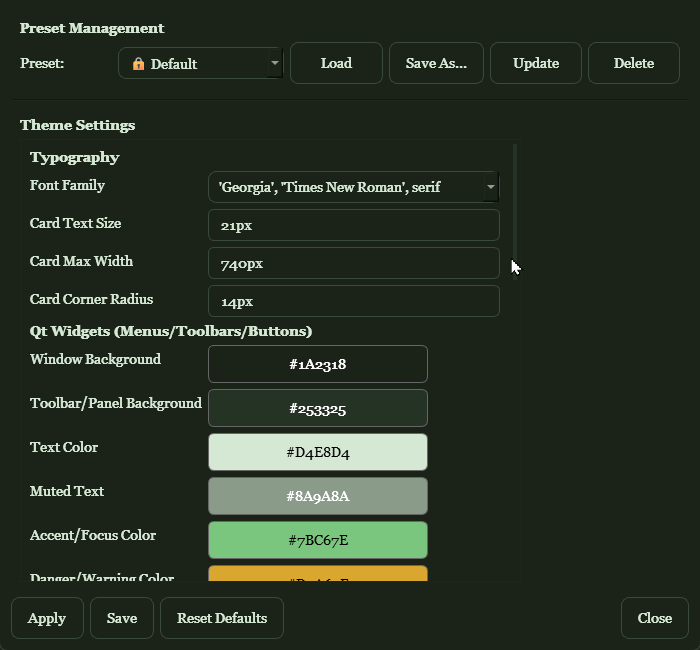Click the Update preset button
Viewport: 700px width, 650px height.
coord(535,63)
